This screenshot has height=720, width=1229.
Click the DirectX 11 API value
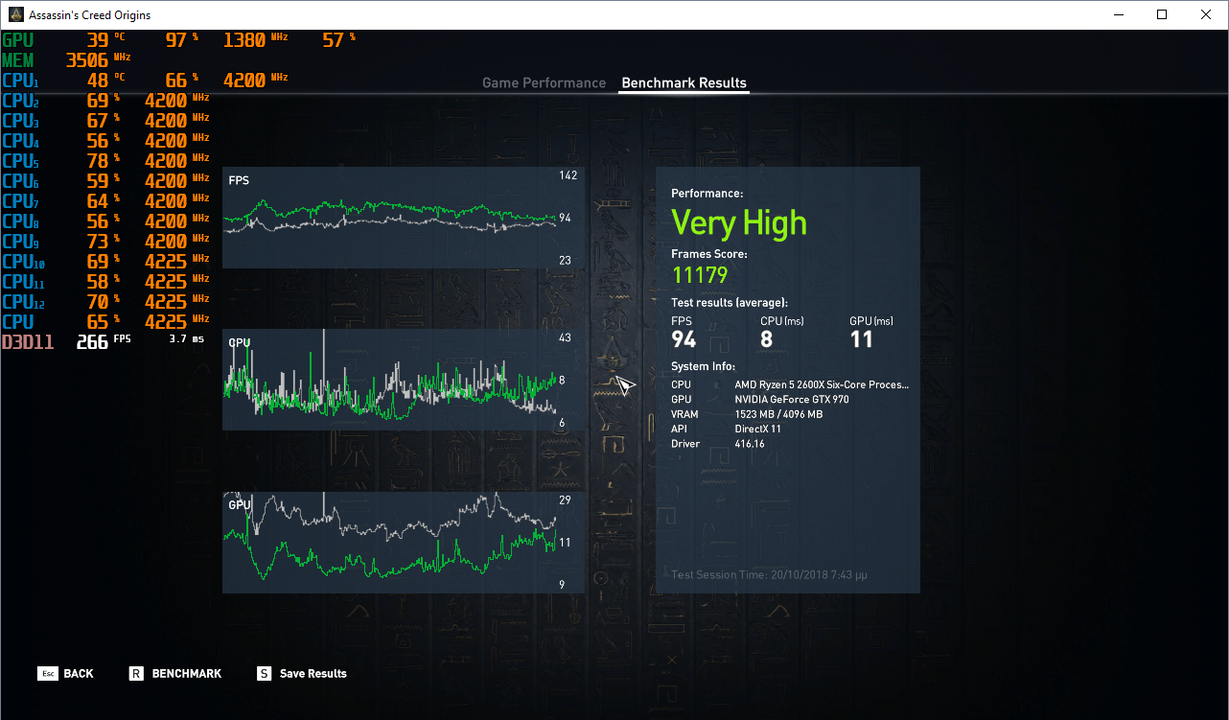pos(758,429)
